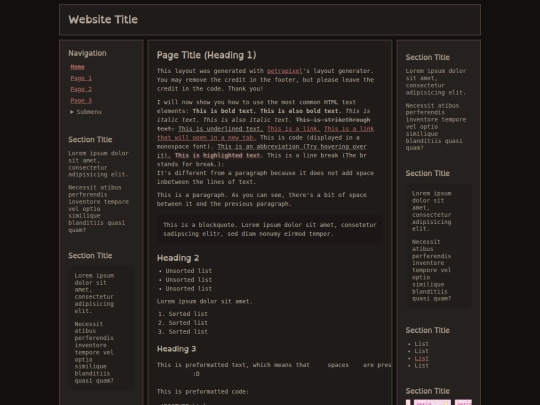Expand the Submenu disclosure triangle

72,112
